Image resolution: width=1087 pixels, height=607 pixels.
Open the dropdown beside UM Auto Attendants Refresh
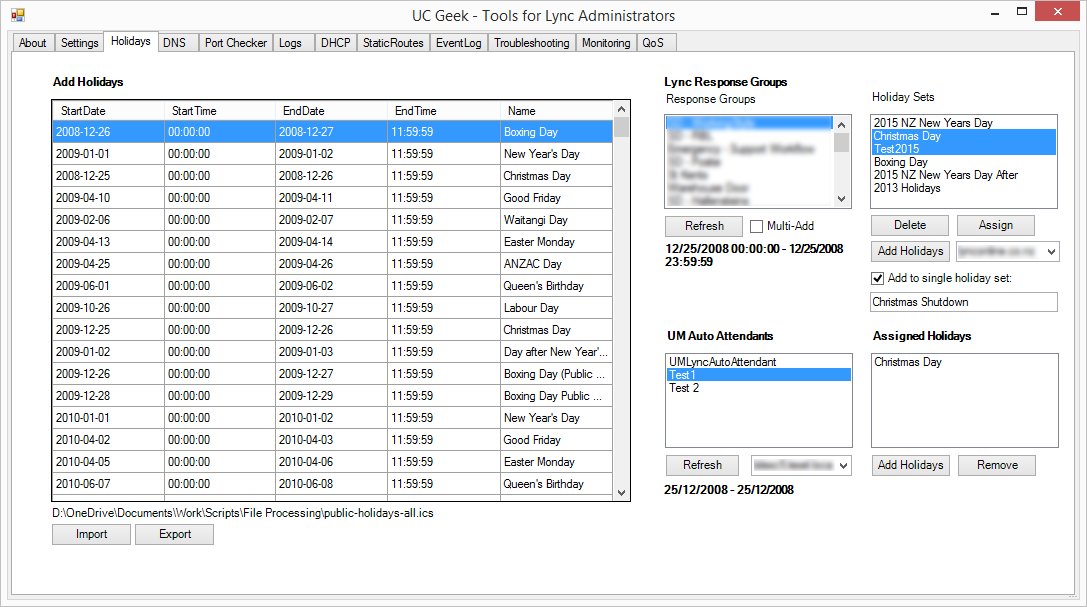pyautogui.click(x=844, y=466)
